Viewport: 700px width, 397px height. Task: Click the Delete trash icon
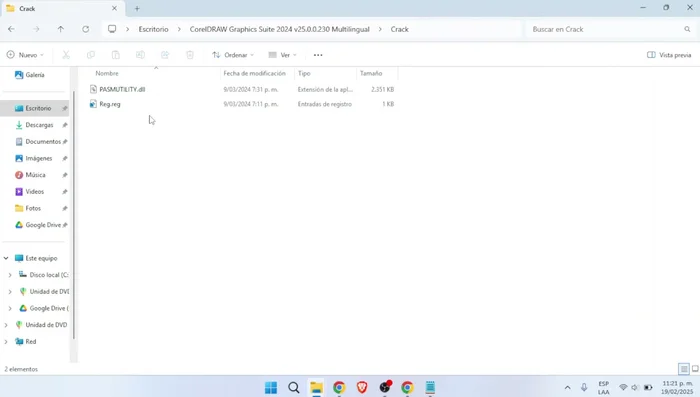(x=190, y=55)
